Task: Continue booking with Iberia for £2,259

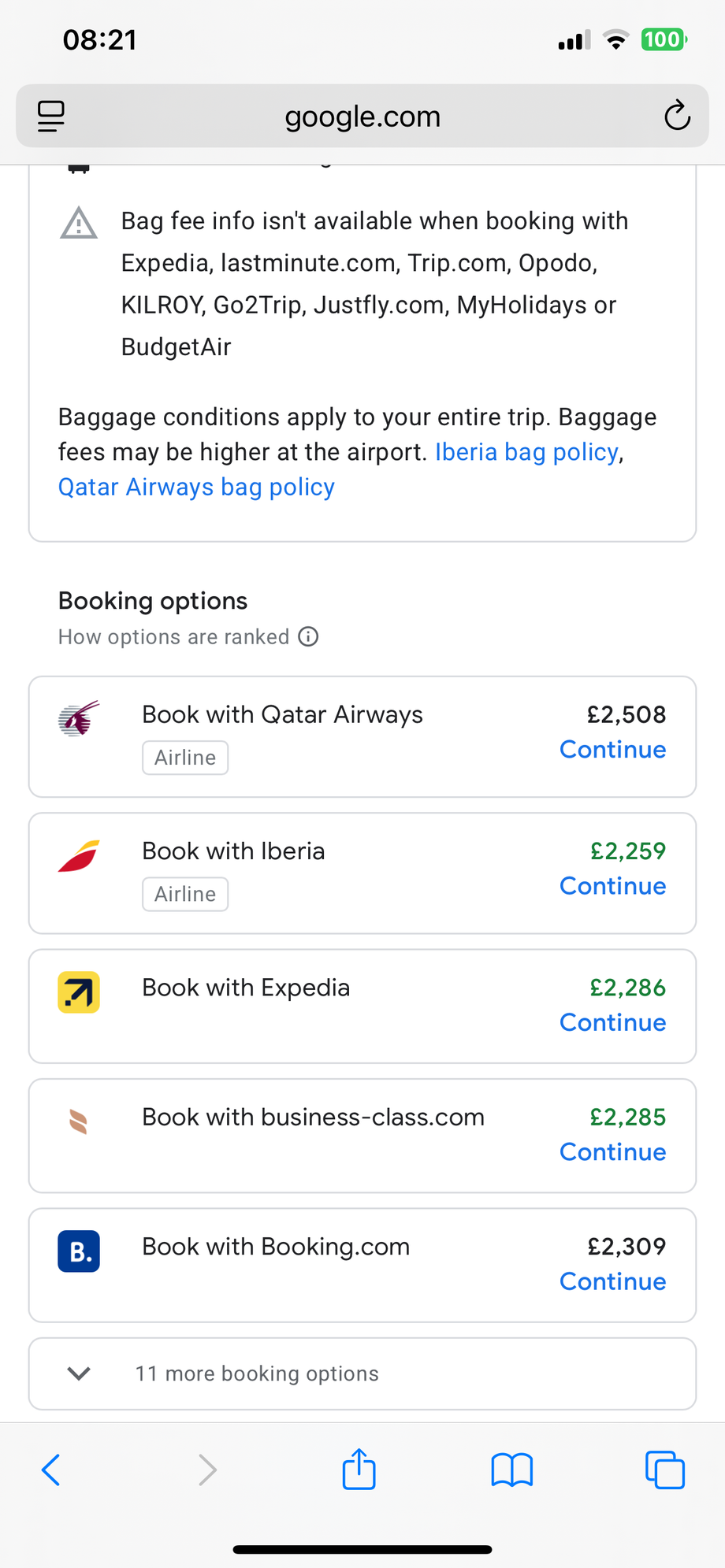Action: click(612, 886)
